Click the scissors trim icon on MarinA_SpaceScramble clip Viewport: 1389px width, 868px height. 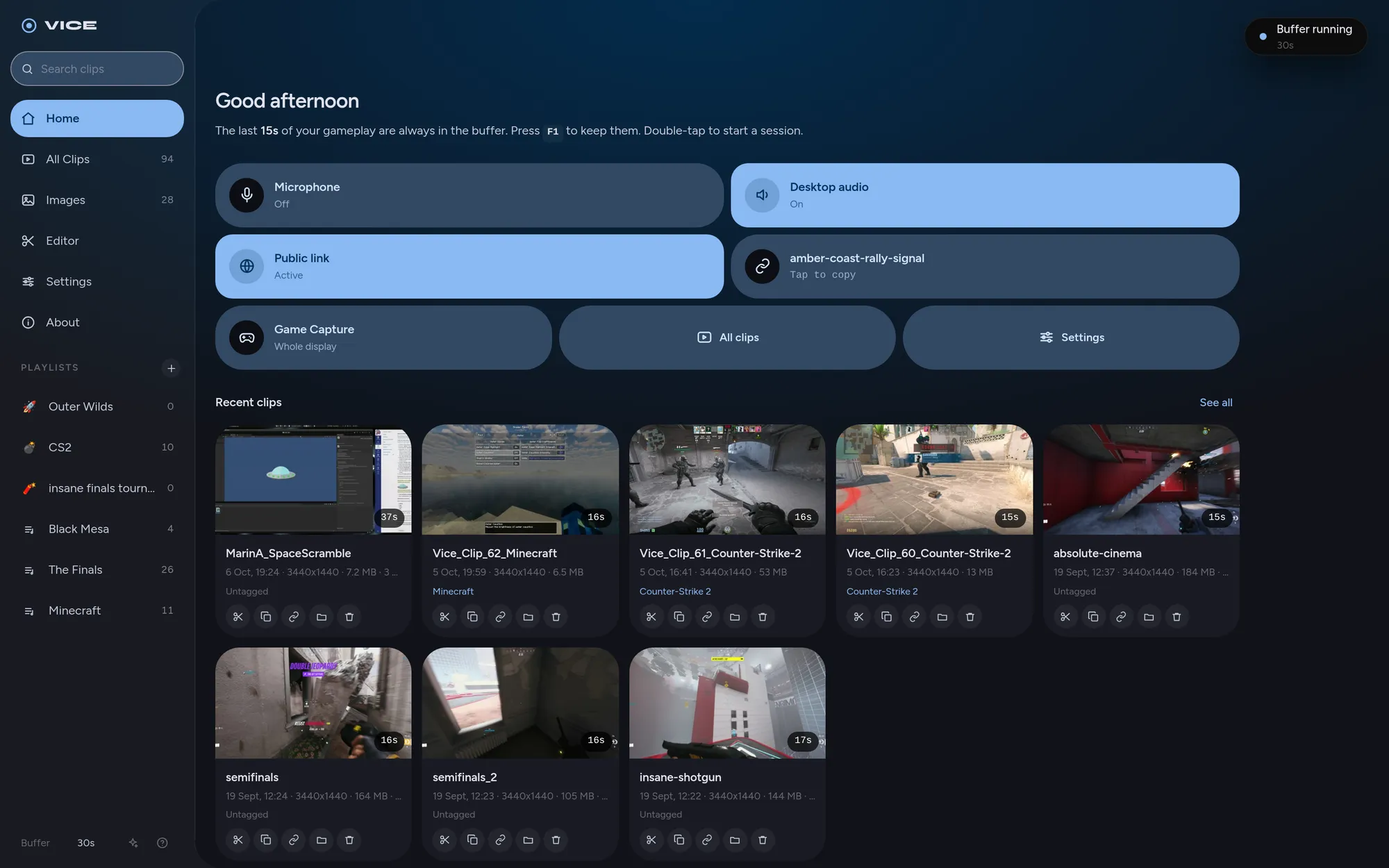point(238,617)
